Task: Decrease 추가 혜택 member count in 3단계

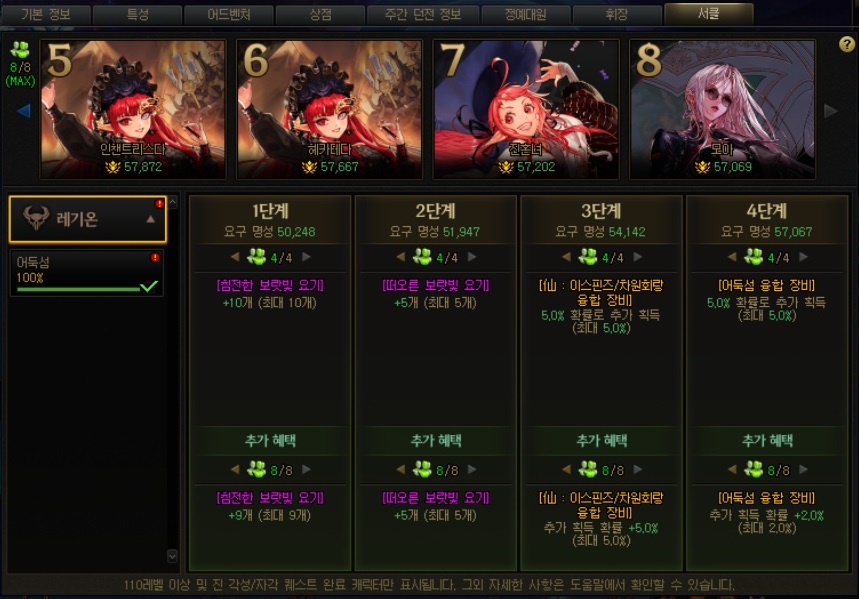Action: 566,469
